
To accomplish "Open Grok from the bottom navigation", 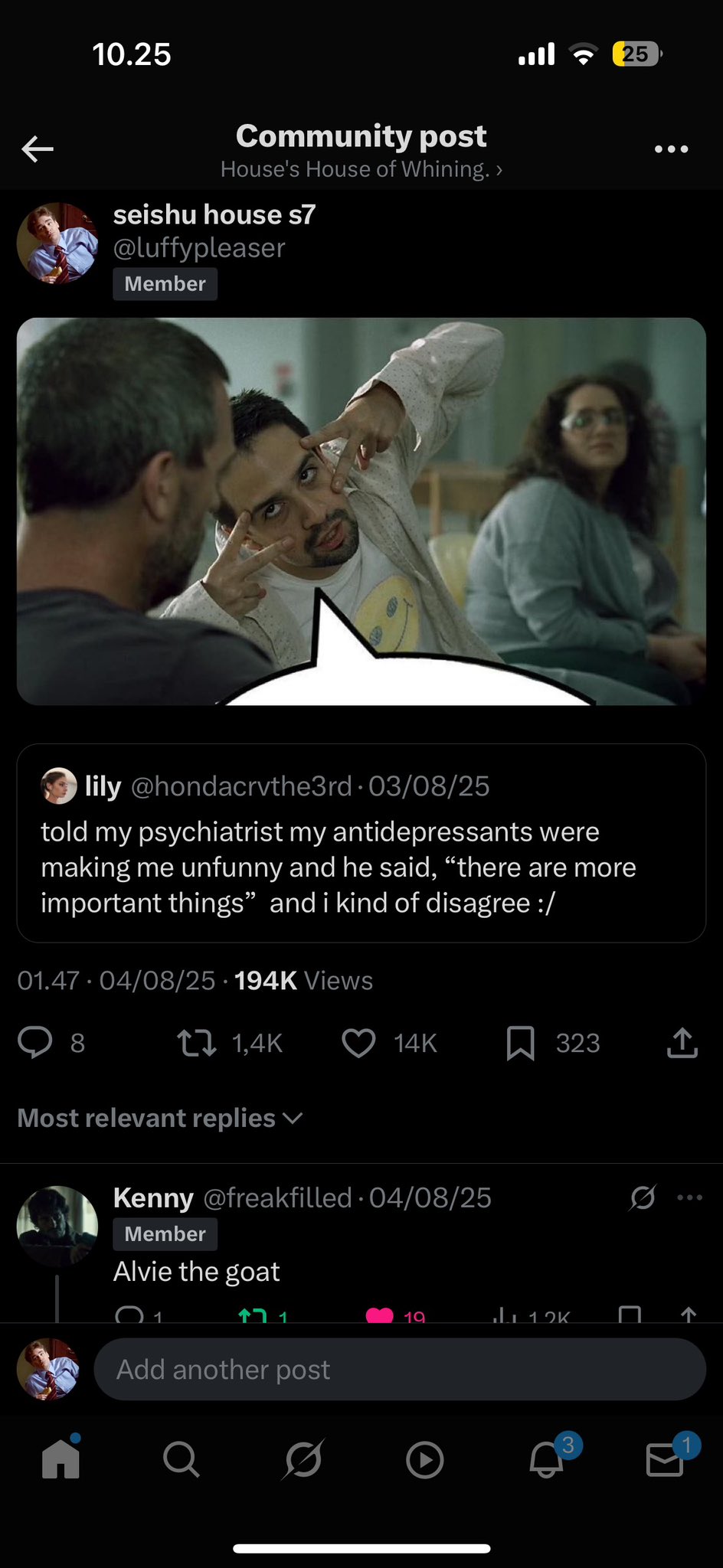I will click(303, 1459).
